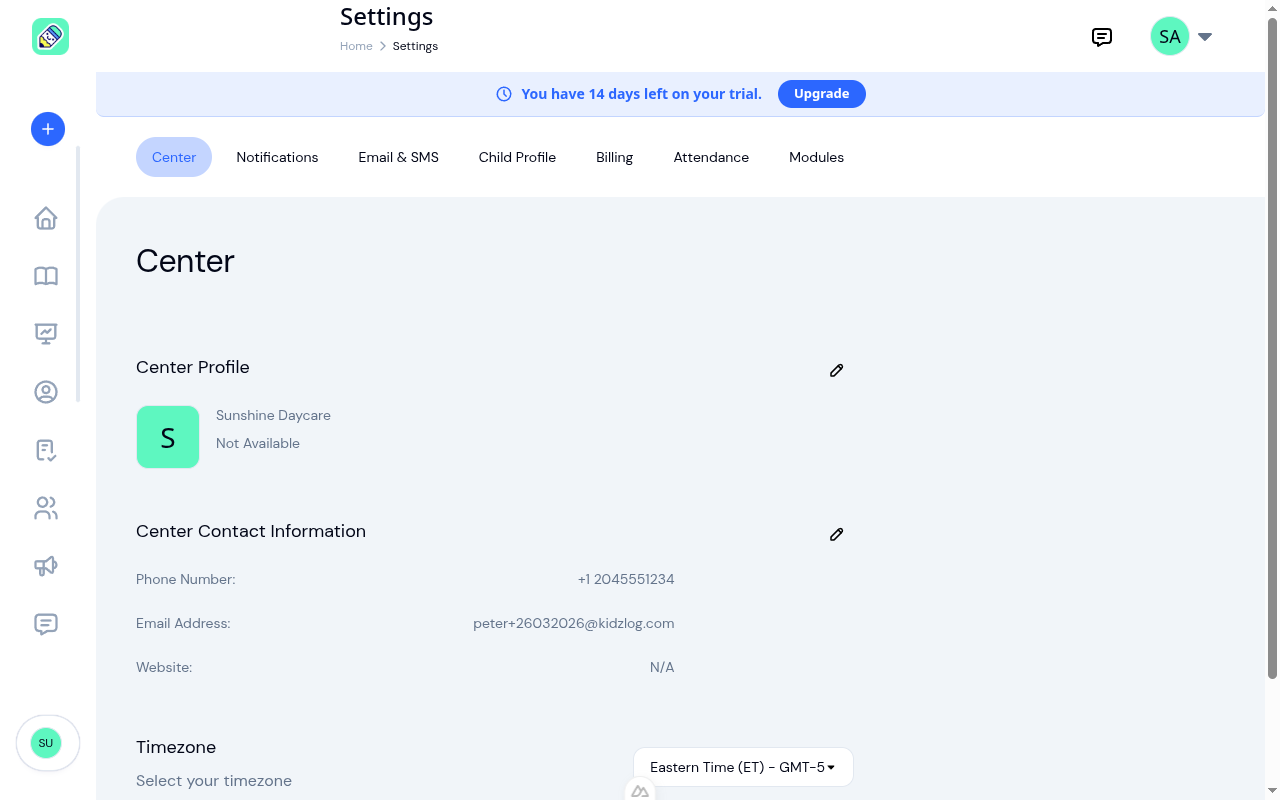Switch to the Email & SMS tab
Image resolution: width=1280 pixels, height=800 pixels.
click(399, 157)
